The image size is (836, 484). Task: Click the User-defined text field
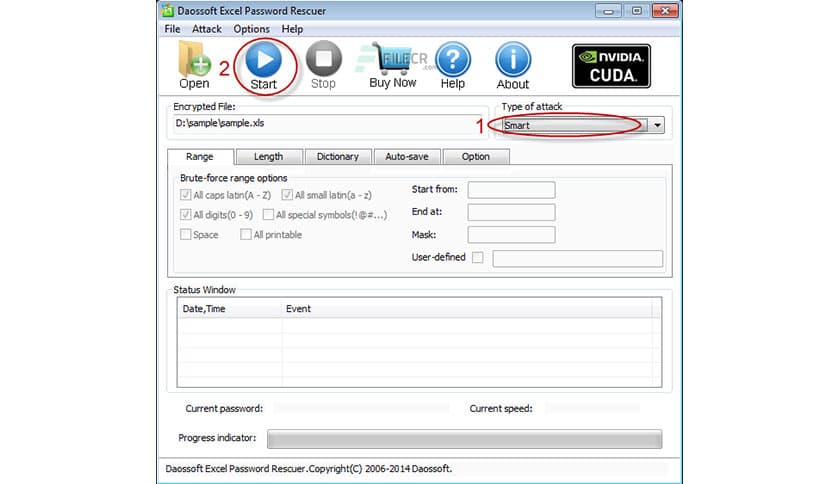pyautogui.click(x=578, y=259)
